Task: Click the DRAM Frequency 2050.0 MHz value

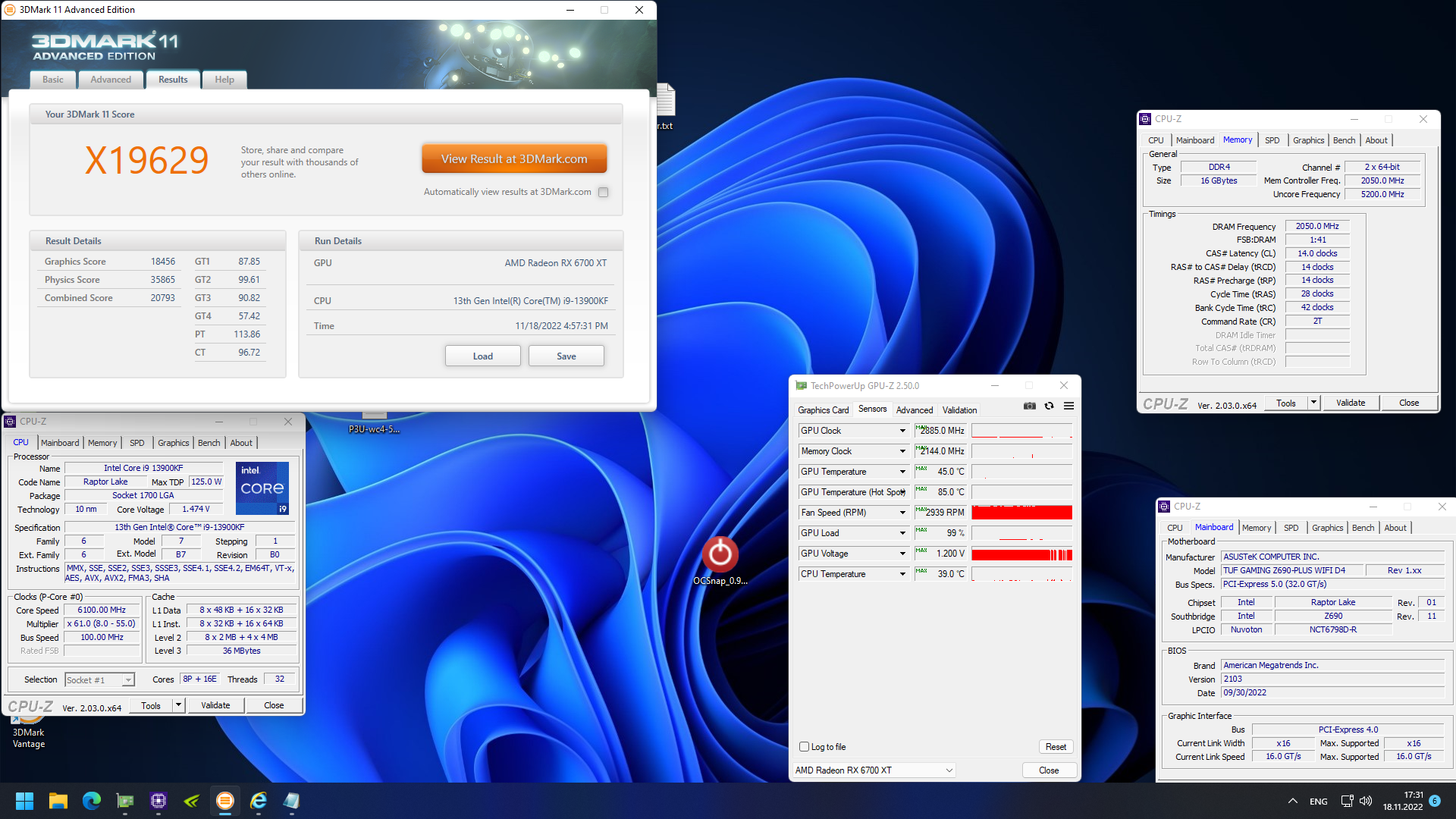Action: click(1317, 226)
